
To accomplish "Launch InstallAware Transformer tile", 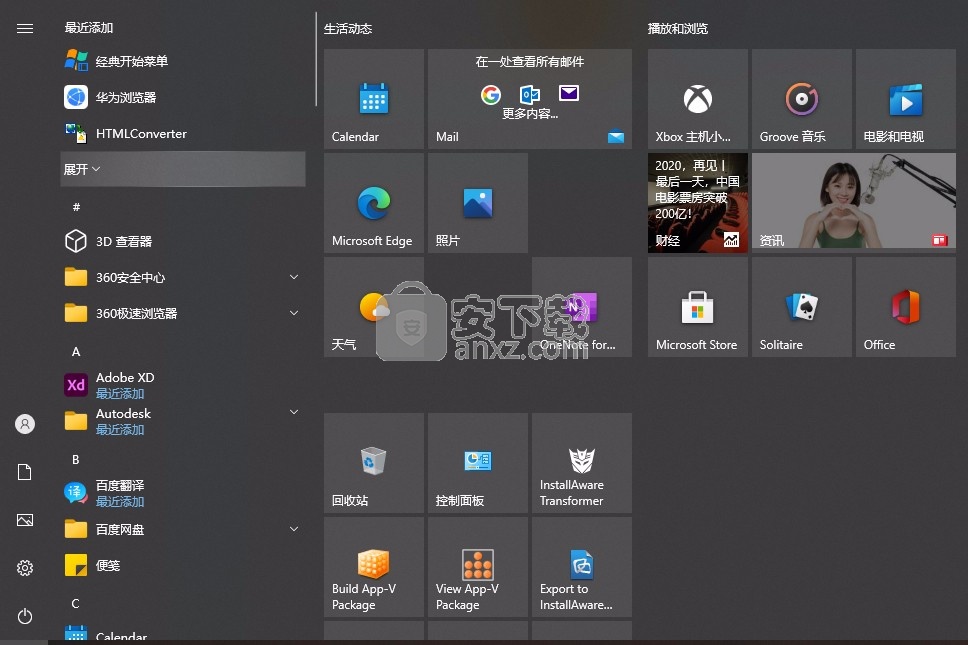I will 582,463.
